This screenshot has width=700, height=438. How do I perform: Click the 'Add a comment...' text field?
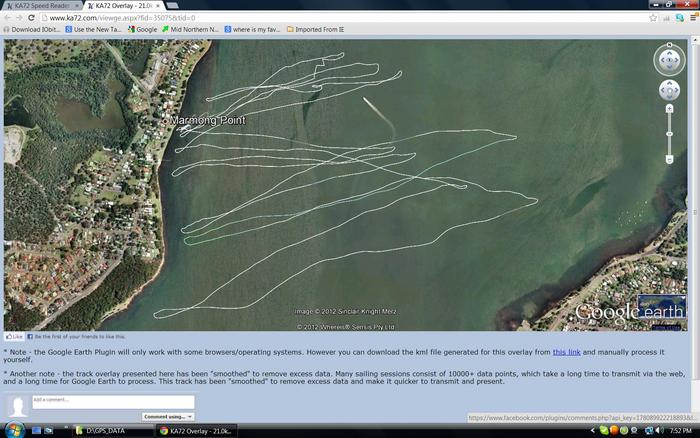(x=112, y=401)
